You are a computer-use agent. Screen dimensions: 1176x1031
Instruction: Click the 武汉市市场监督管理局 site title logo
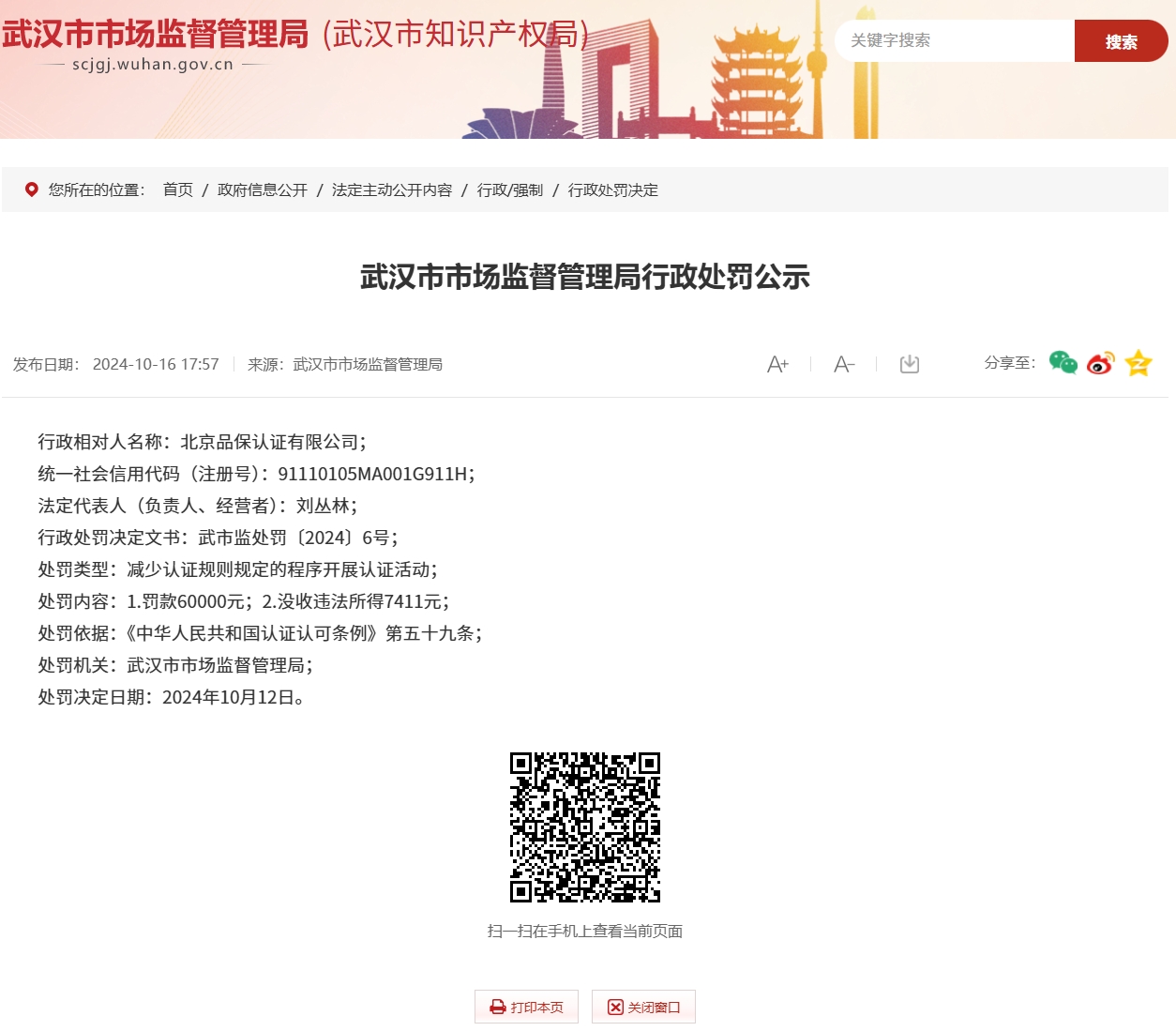pos(156,35)
